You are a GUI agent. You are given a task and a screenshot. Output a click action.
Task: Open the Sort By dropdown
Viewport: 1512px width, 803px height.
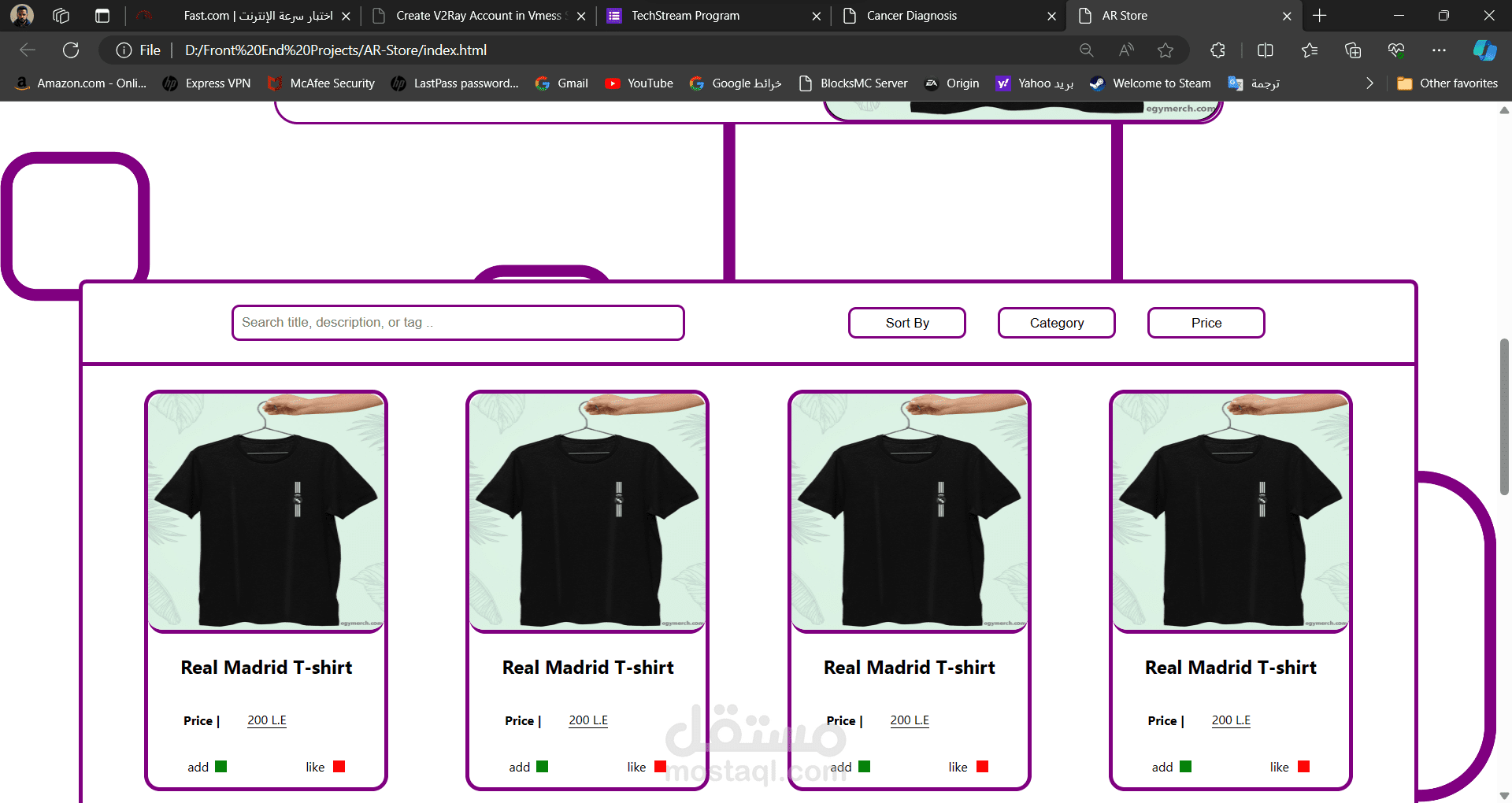[x=907, y=323]
